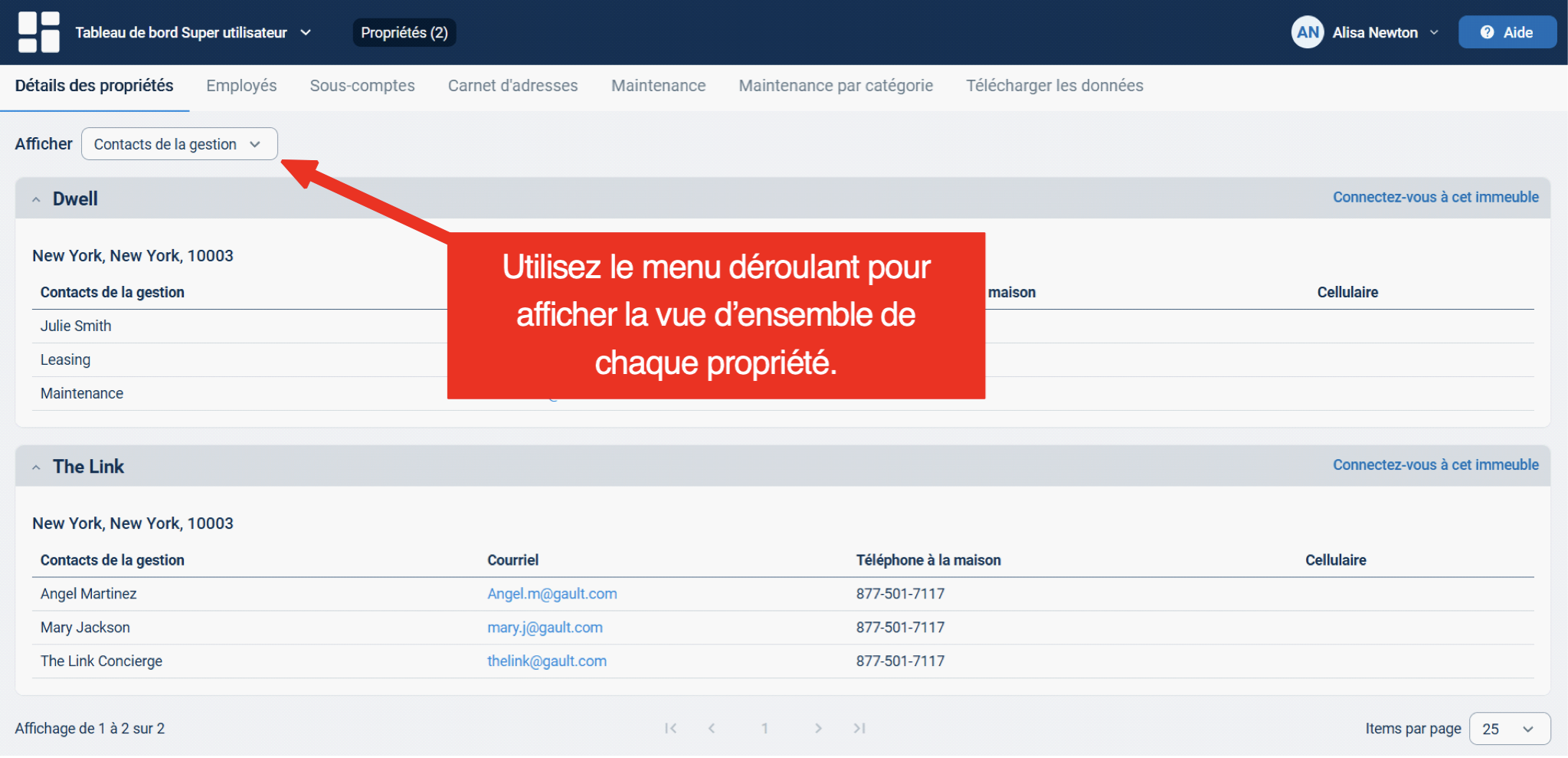Viewport: 1568px width, 758px height.
Task: Click the Téléphone à la maison header in The Link
Action: (x=928, y=560)
